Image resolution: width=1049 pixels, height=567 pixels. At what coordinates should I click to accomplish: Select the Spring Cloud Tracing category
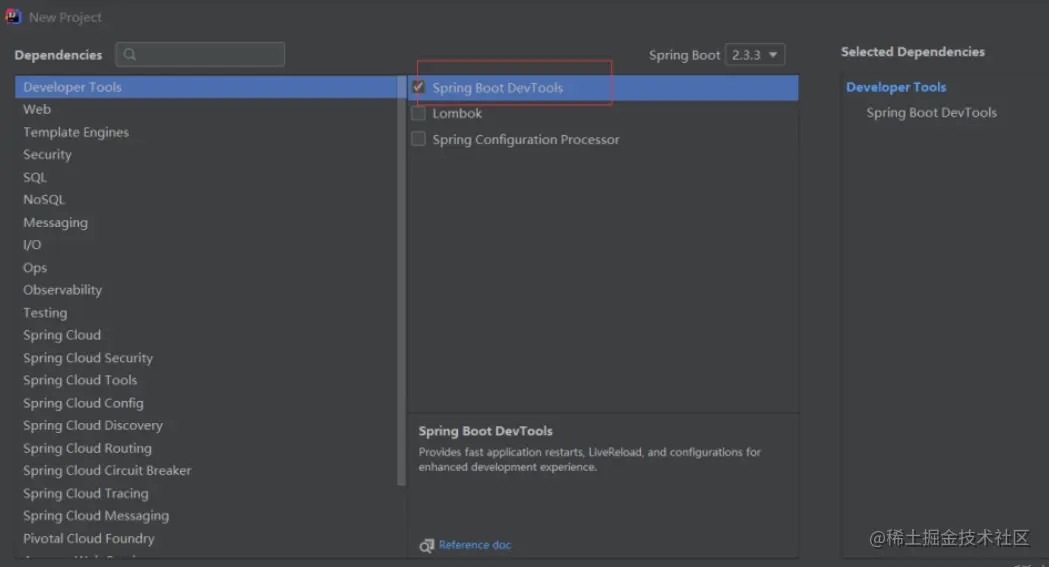[206, 493]
